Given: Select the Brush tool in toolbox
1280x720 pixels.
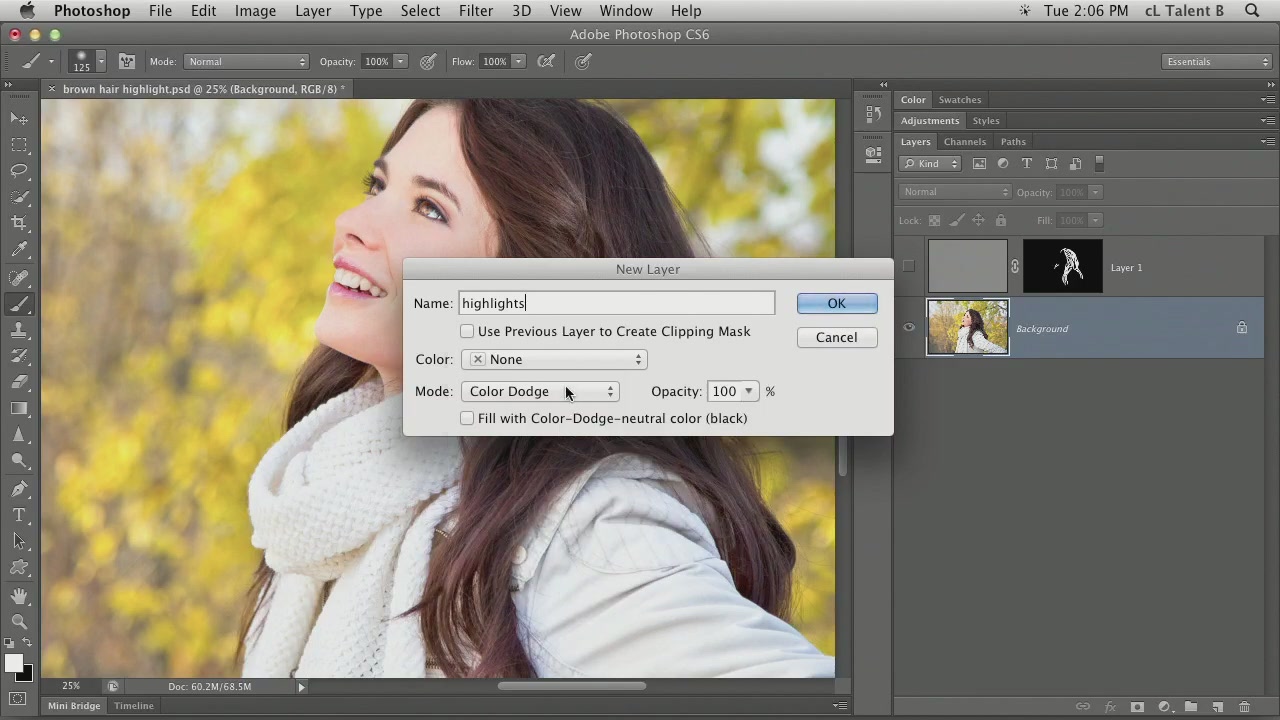Looking at the screenshot, I should pyautogui.click(x=19, y=305).
